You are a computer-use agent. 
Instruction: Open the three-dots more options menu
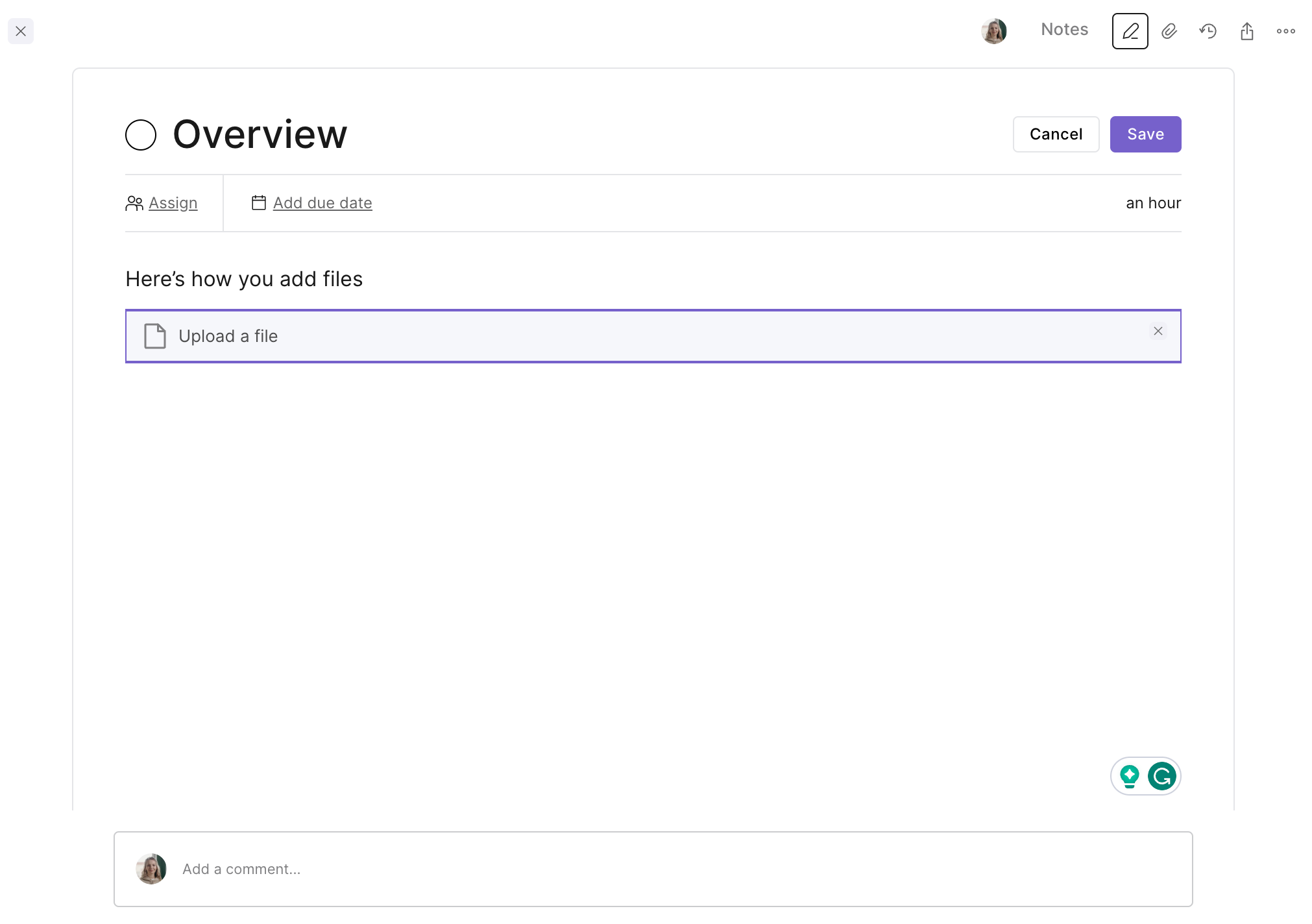point(1285,31)
